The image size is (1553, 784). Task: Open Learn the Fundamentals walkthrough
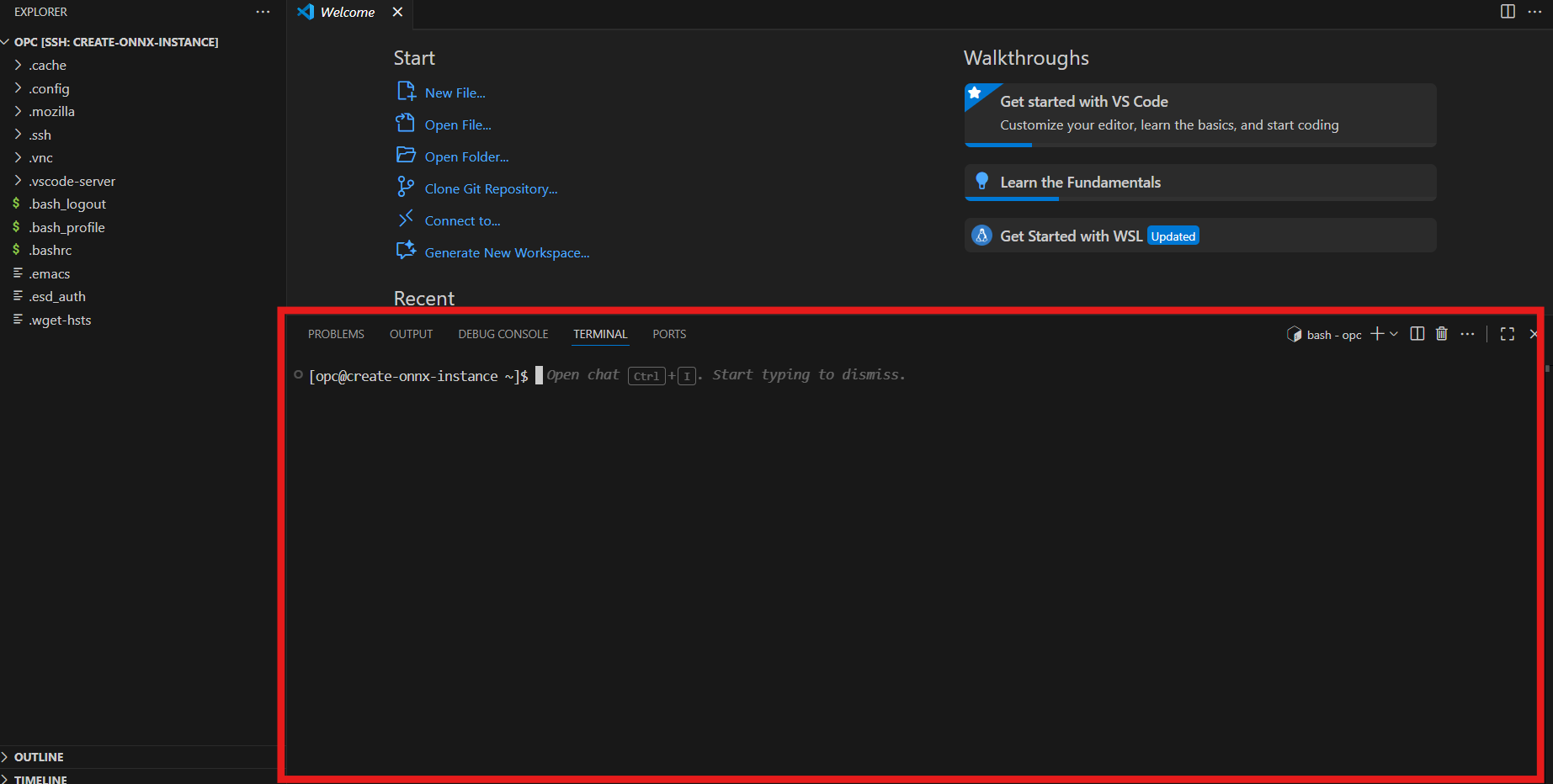click(1200, 182)
